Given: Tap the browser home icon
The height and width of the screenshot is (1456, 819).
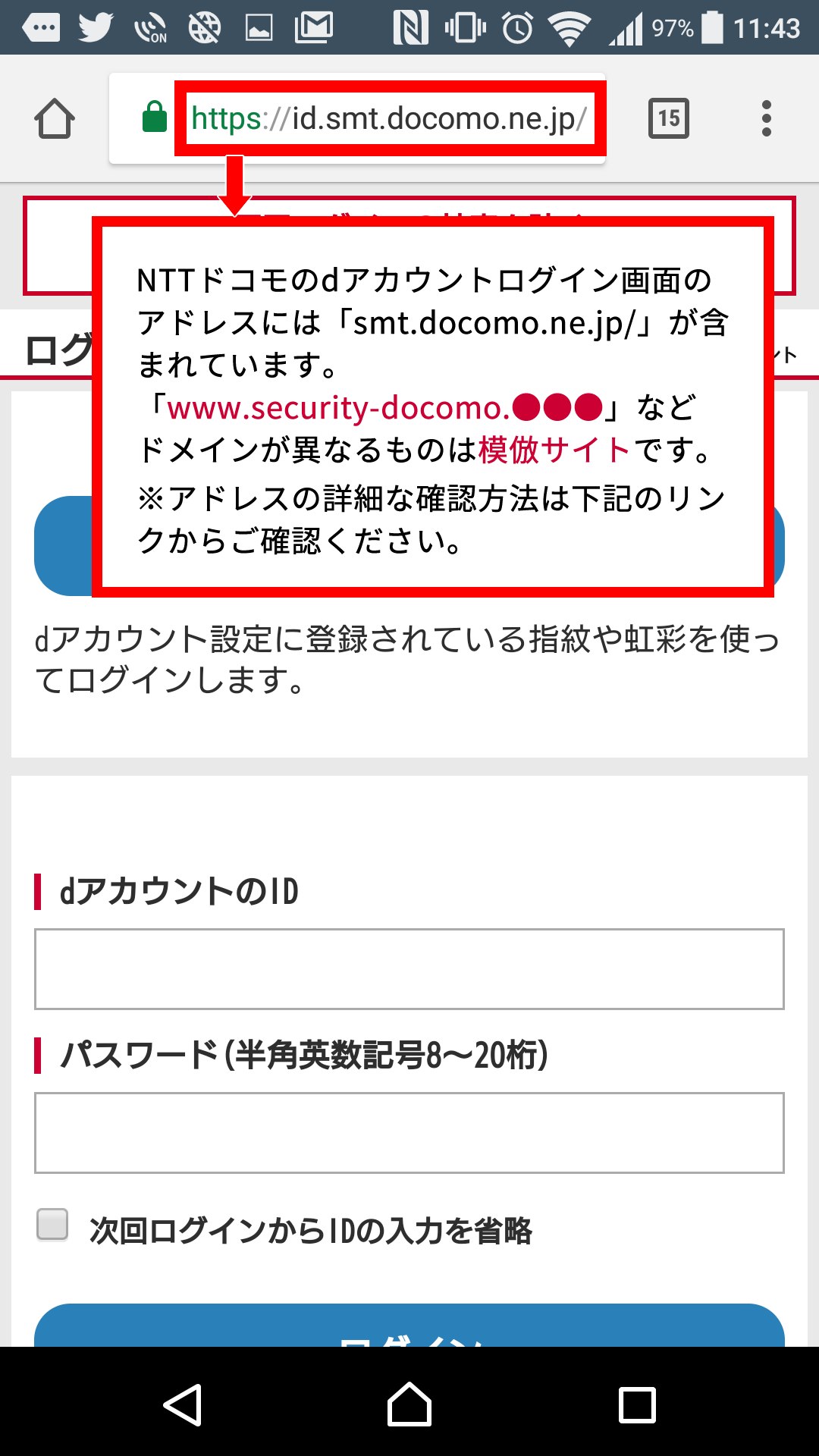Looking at the screenshot, I should tap(55, 118).
